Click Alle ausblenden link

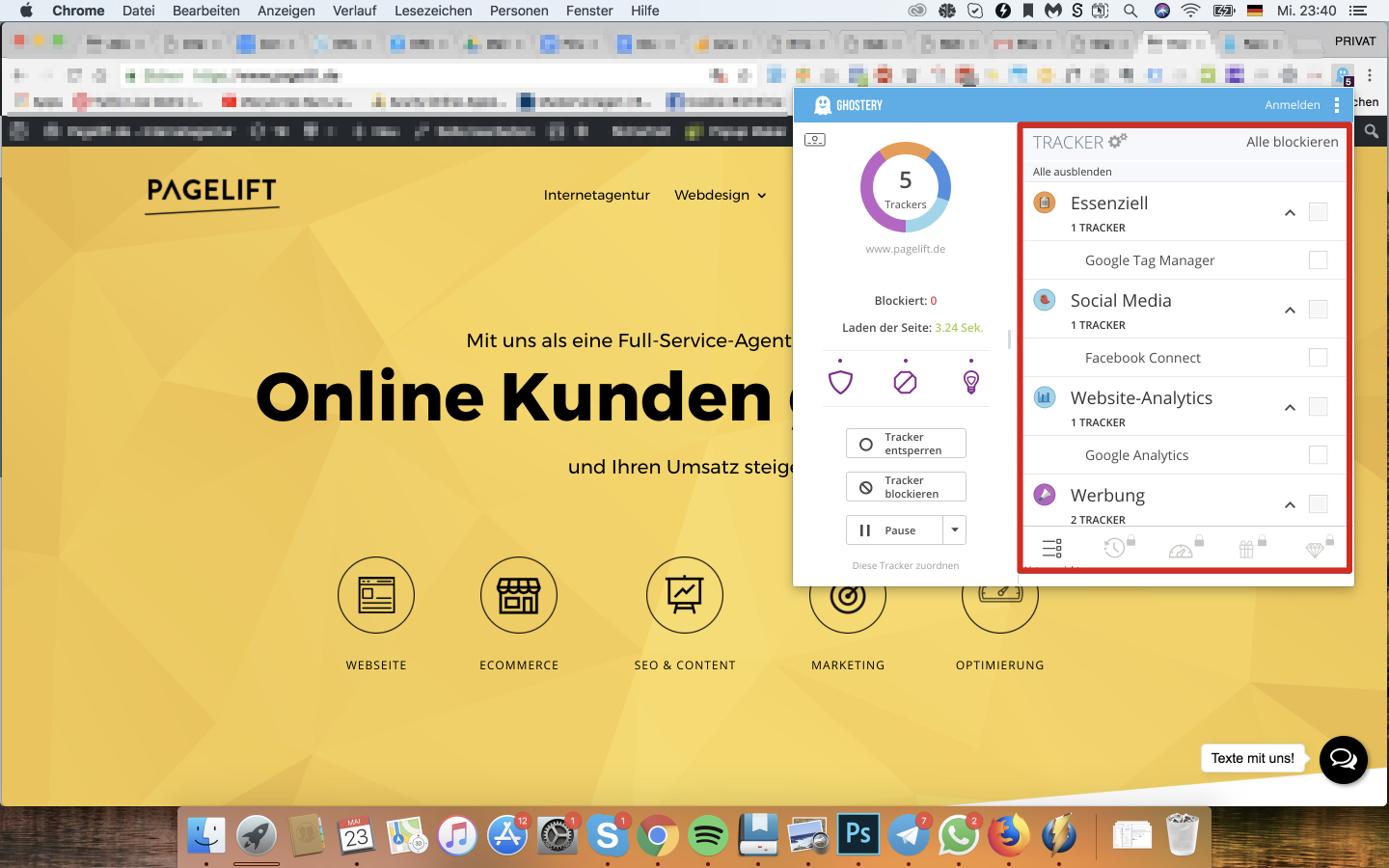click(x=1073, y=172)
